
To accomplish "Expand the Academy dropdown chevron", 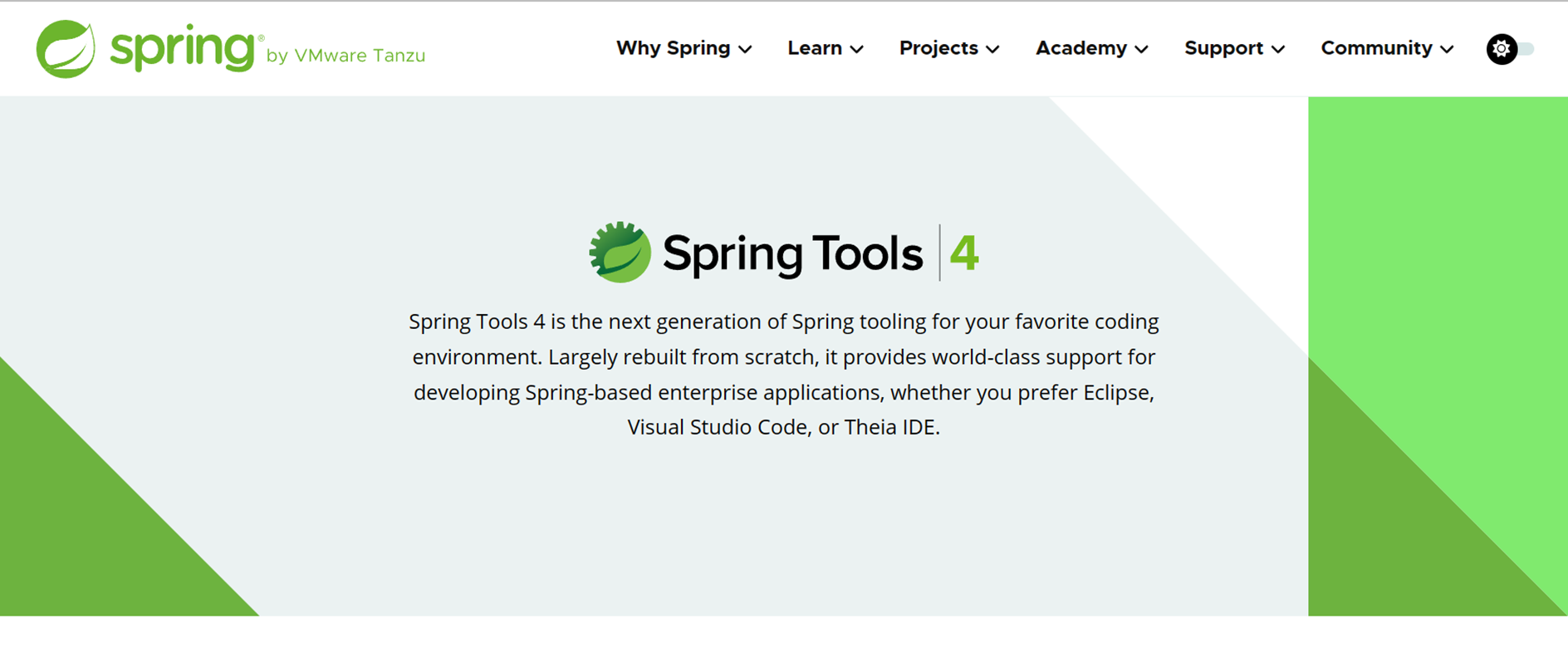I will 1142,49.
